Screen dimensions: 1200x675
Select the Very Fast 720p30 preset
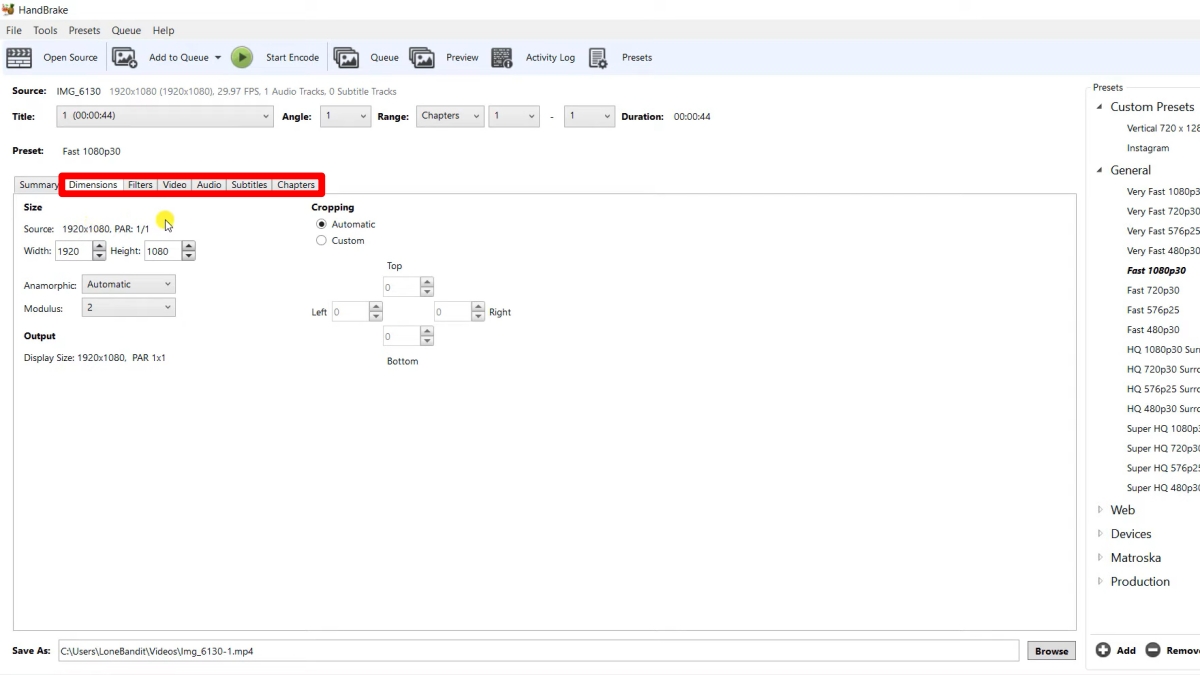(x=1163, y=211)
